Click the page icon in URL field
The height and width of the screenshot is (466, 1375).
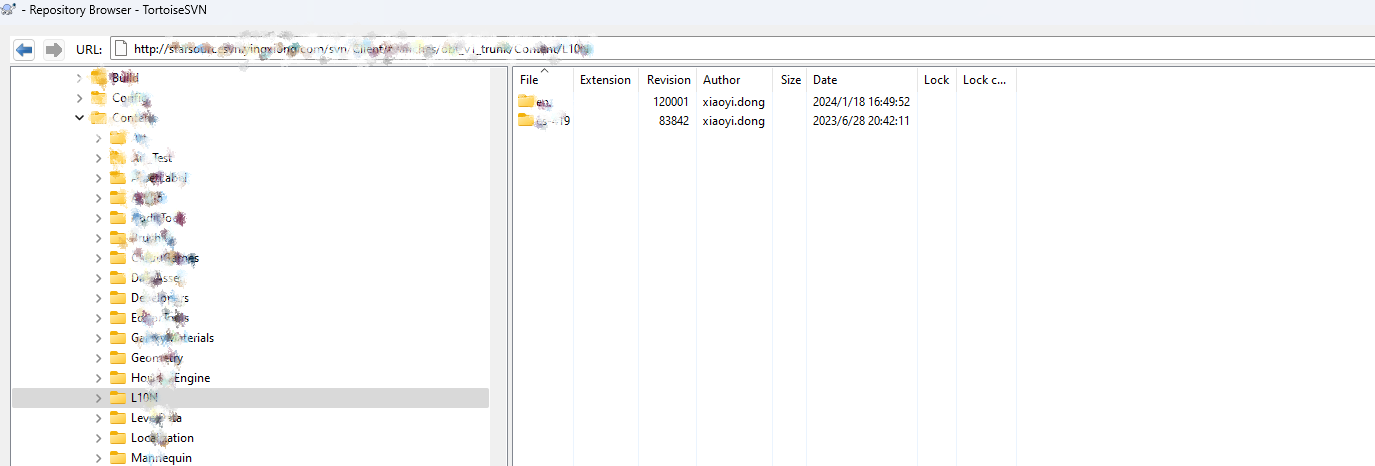121,49
